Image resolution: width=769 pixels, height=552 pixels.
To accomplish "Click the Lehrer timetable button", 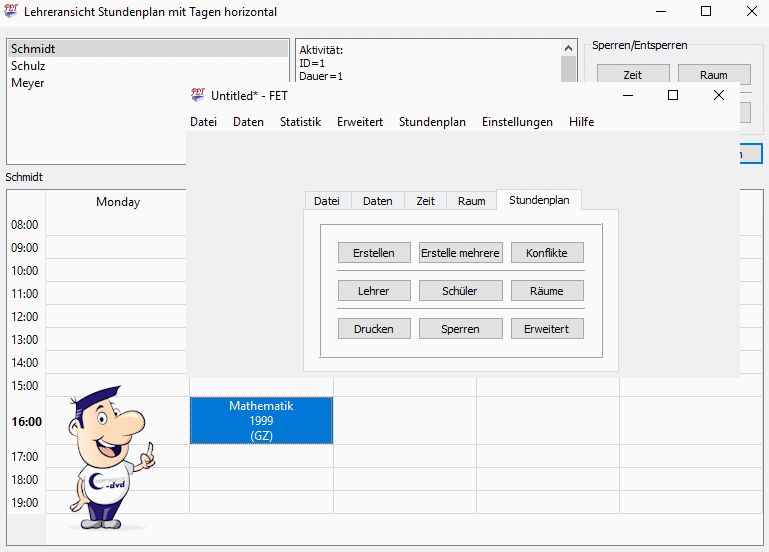I will [x=374, y=291].
